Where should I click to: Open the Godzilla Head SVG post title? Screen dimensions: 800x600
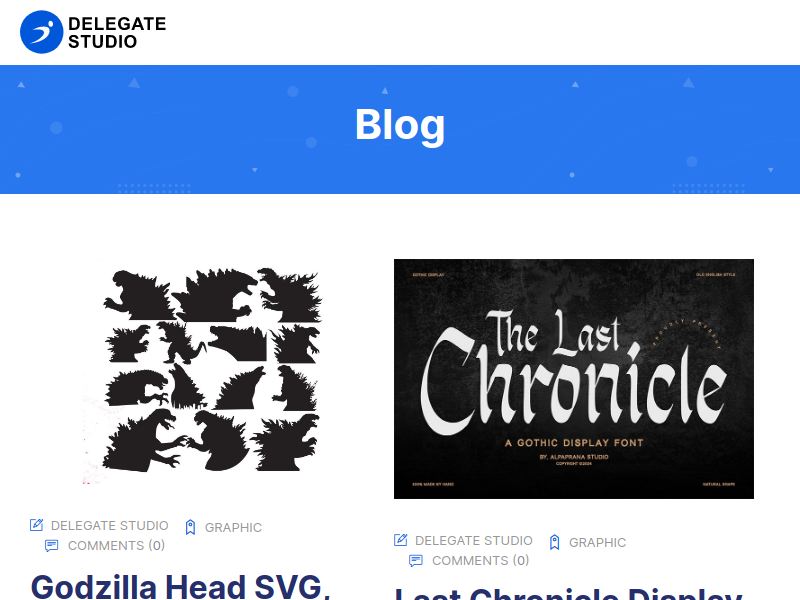180,587
